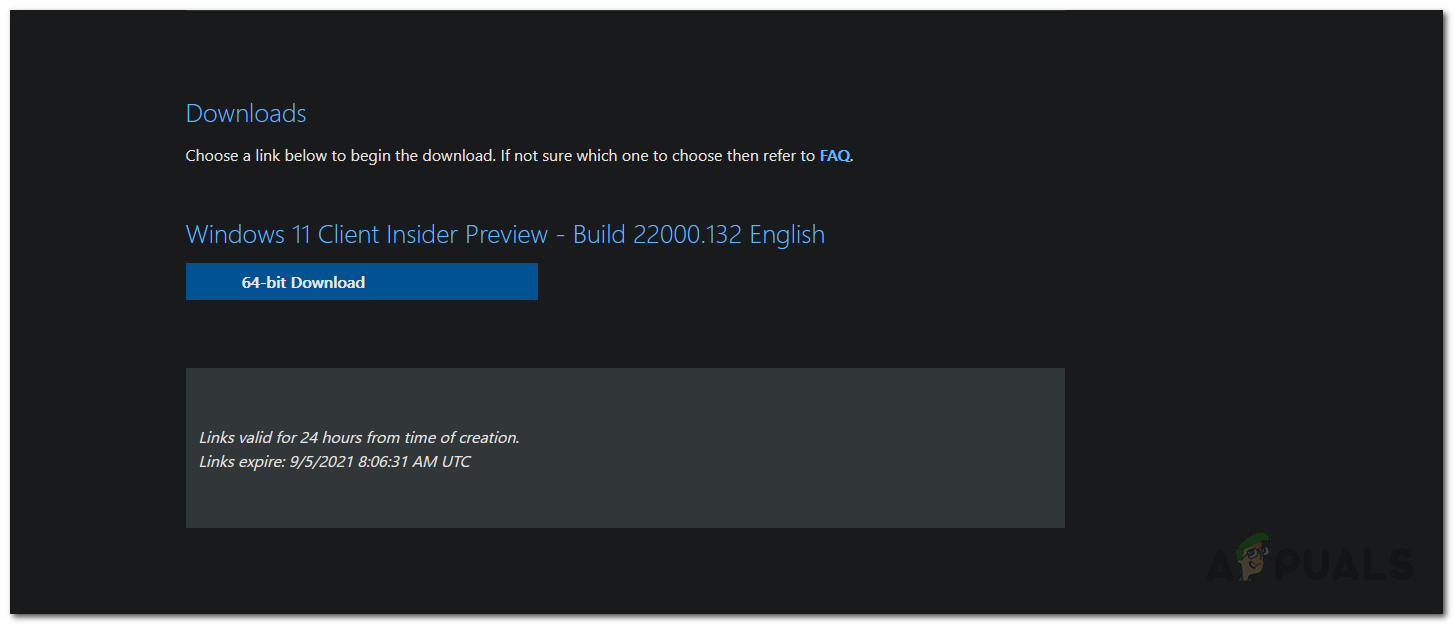Click the 9/5/2021 expiry date
The height and width of the screenshot is (625, 1454).
(323, 462)
